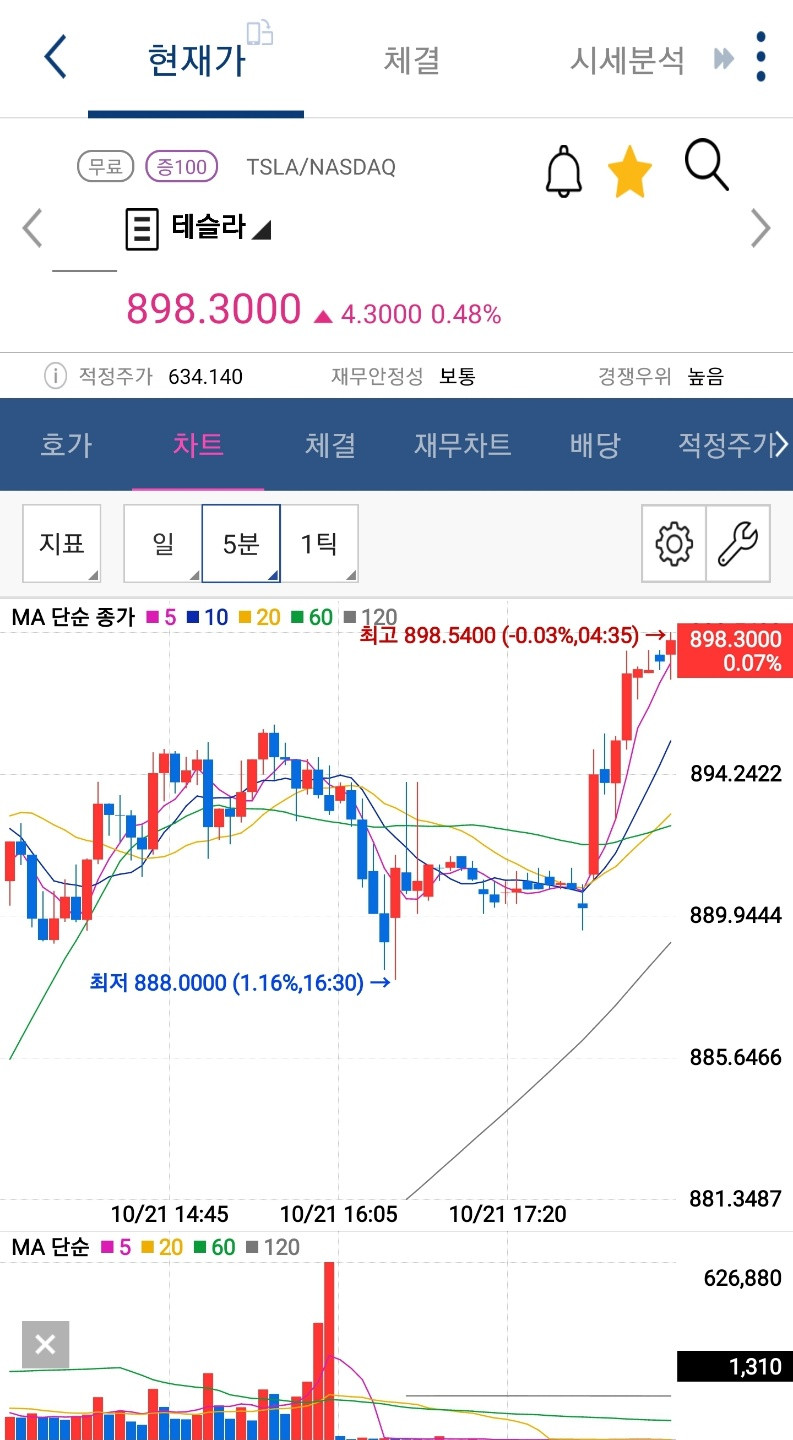Screen dimensions: 793x1440
Task: Switch to the 체결 top tab
Action: click(x=412, y=60)
